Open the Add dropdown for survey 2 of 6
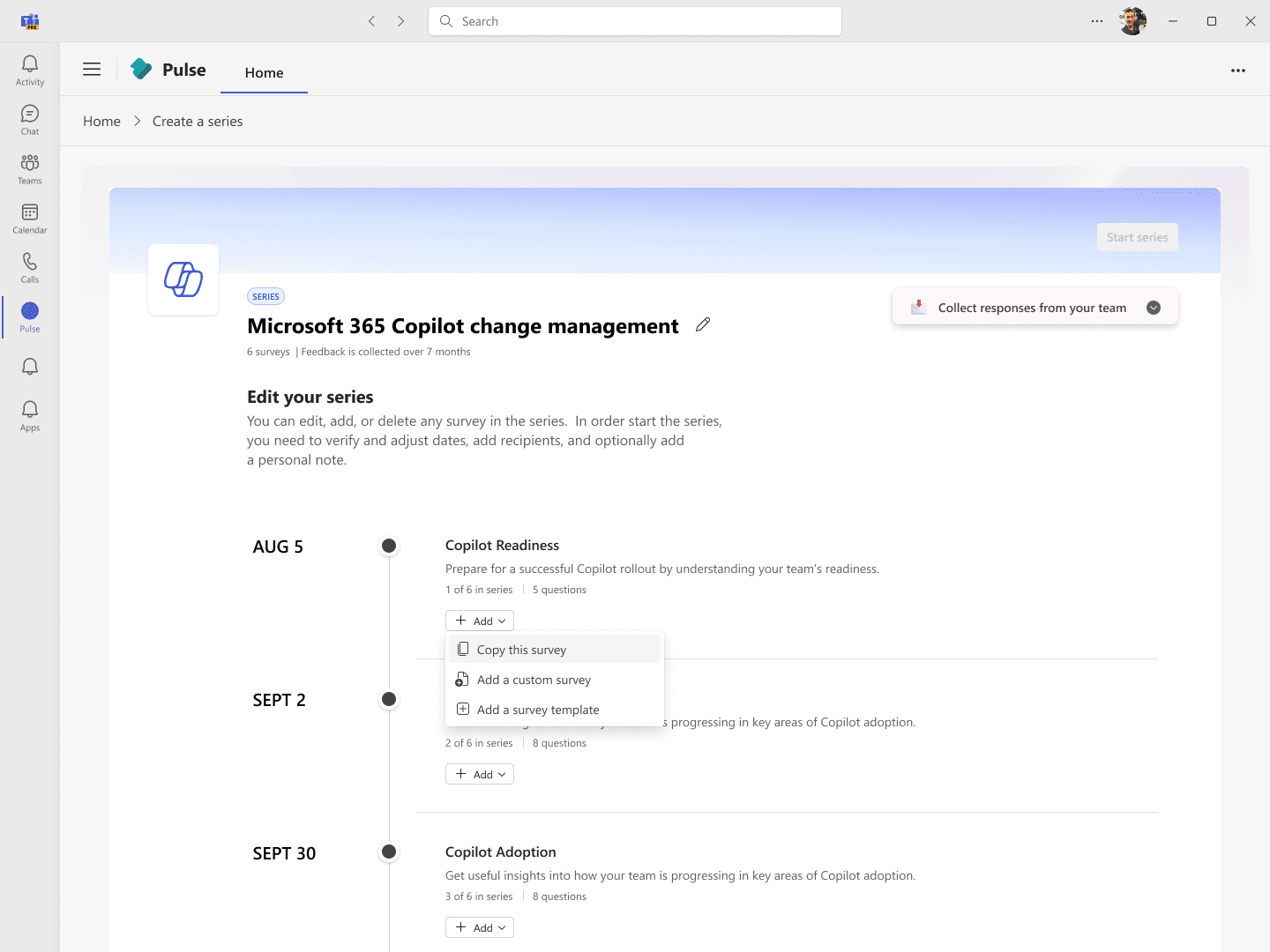1270x952 pixels. point(480,774)
